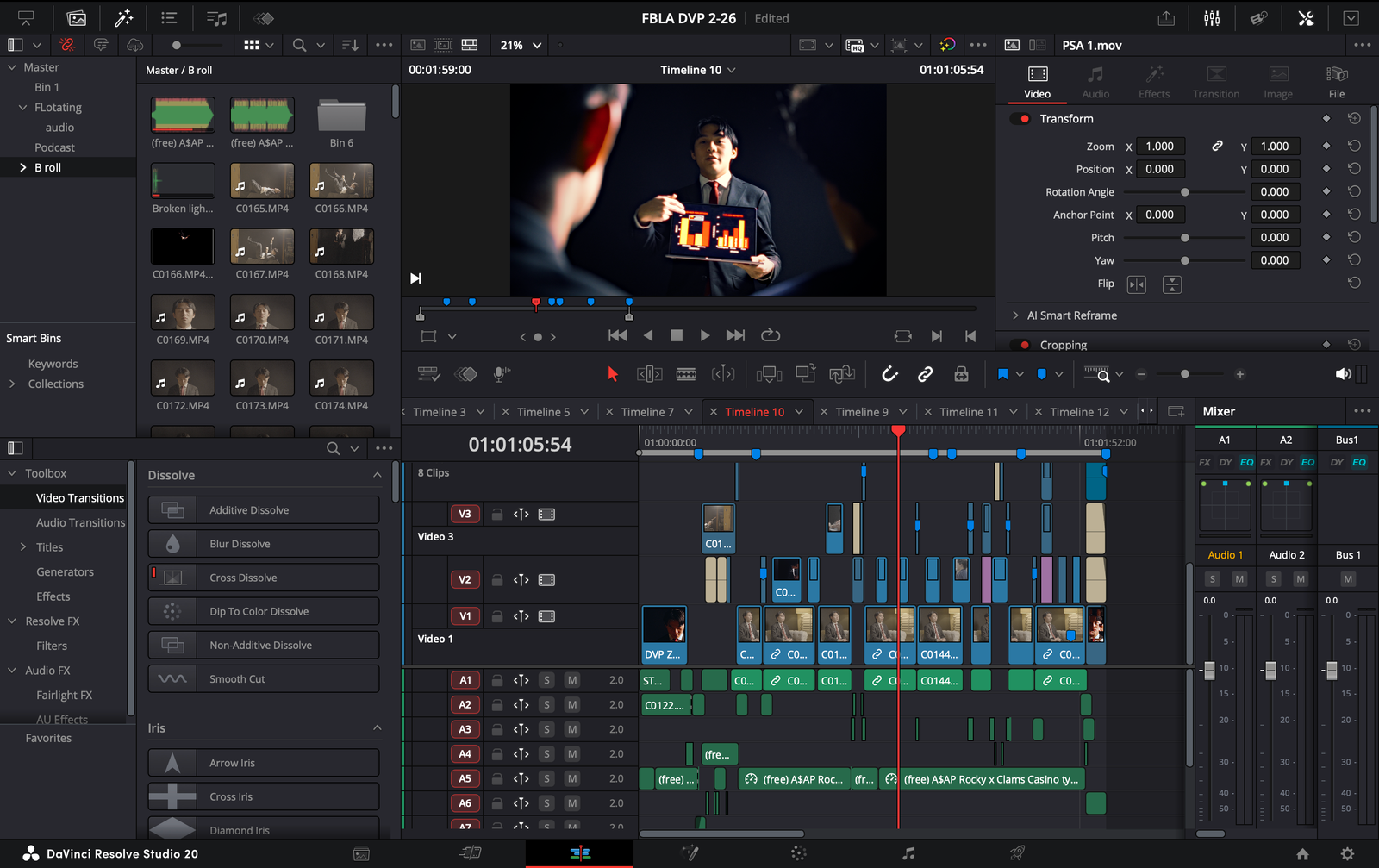Open Project Settings gear icon
The image size is (1379, 868).
(1347, 854)
